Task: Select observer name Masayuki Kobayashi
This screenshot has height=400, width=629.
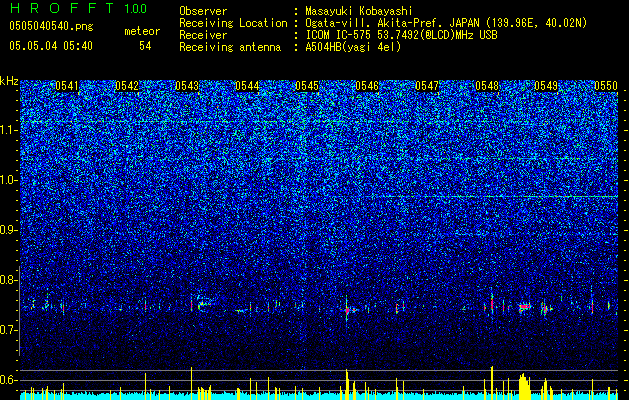Action: pyautogui.click(x=359, y=11)
